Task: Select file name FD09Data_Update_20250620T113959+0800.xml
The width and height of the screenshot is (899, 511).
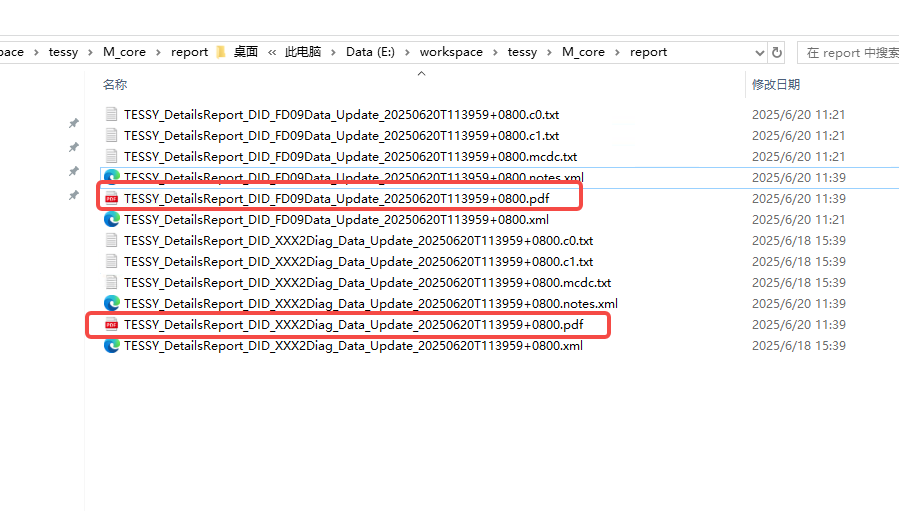Action: [337, 219]
